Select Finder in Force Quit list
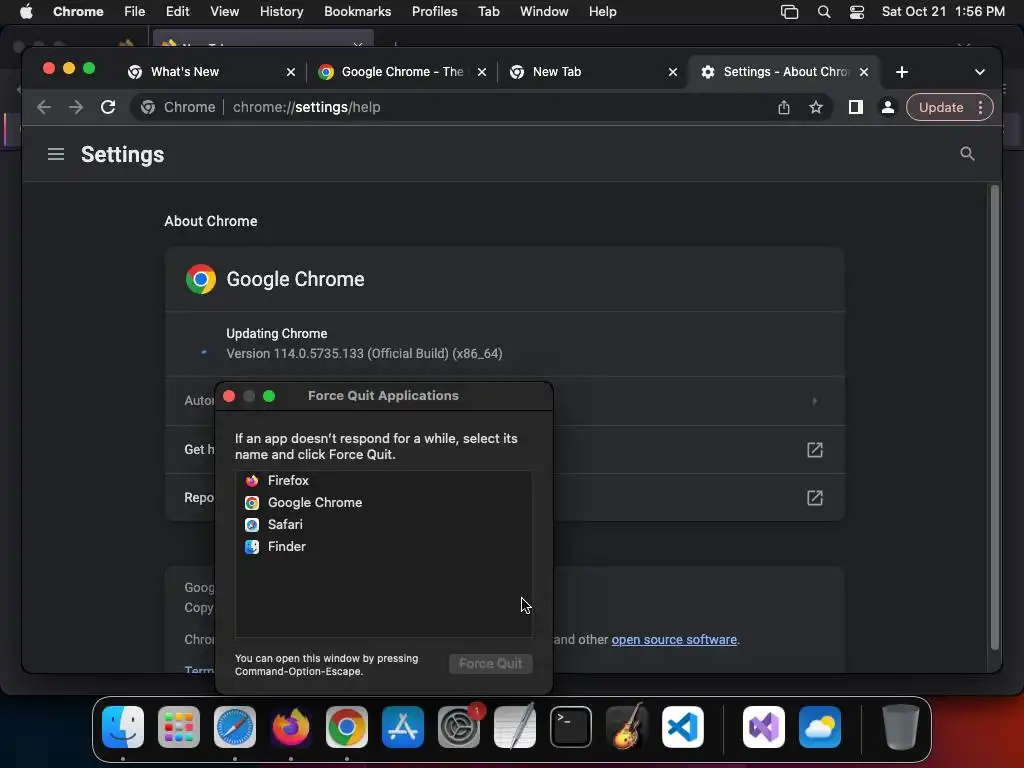 [x=383, y=547]
